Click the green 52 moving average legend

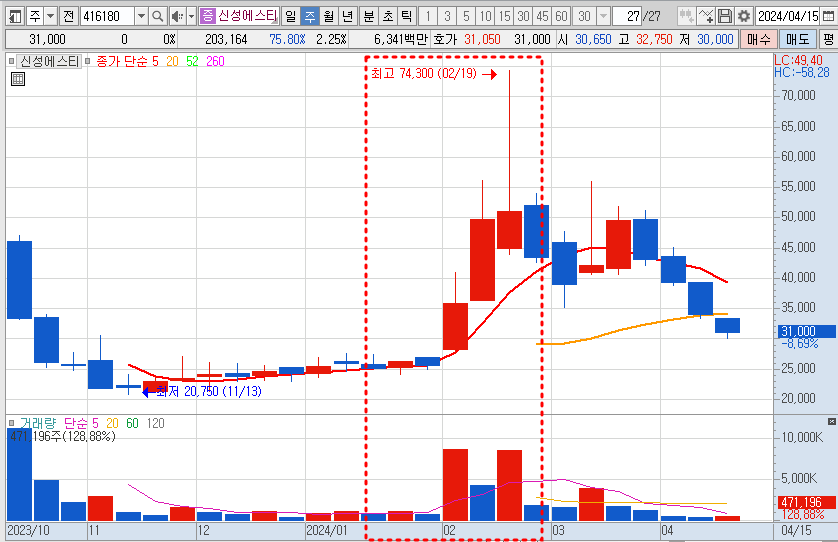click(x=192, y=61)
